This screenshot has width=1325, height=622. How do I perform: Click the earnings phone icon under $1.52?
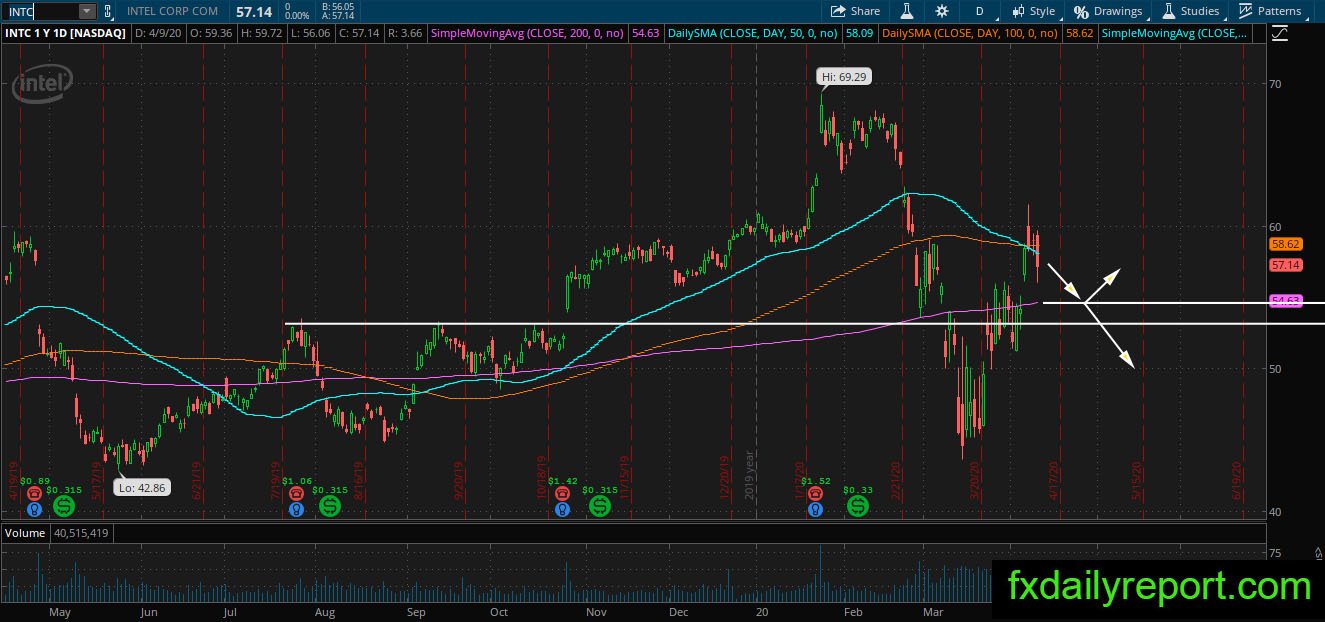[x=816, y=494]
